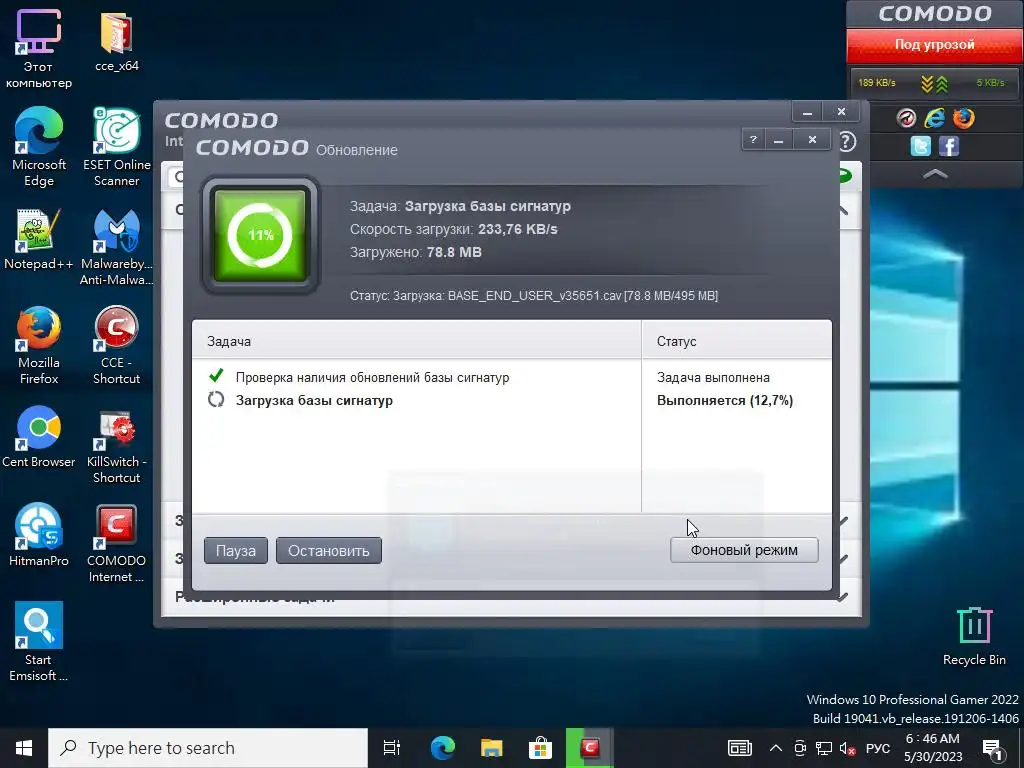Open Malwarebytes Anti-Malware shortcut

coord(116,247)
